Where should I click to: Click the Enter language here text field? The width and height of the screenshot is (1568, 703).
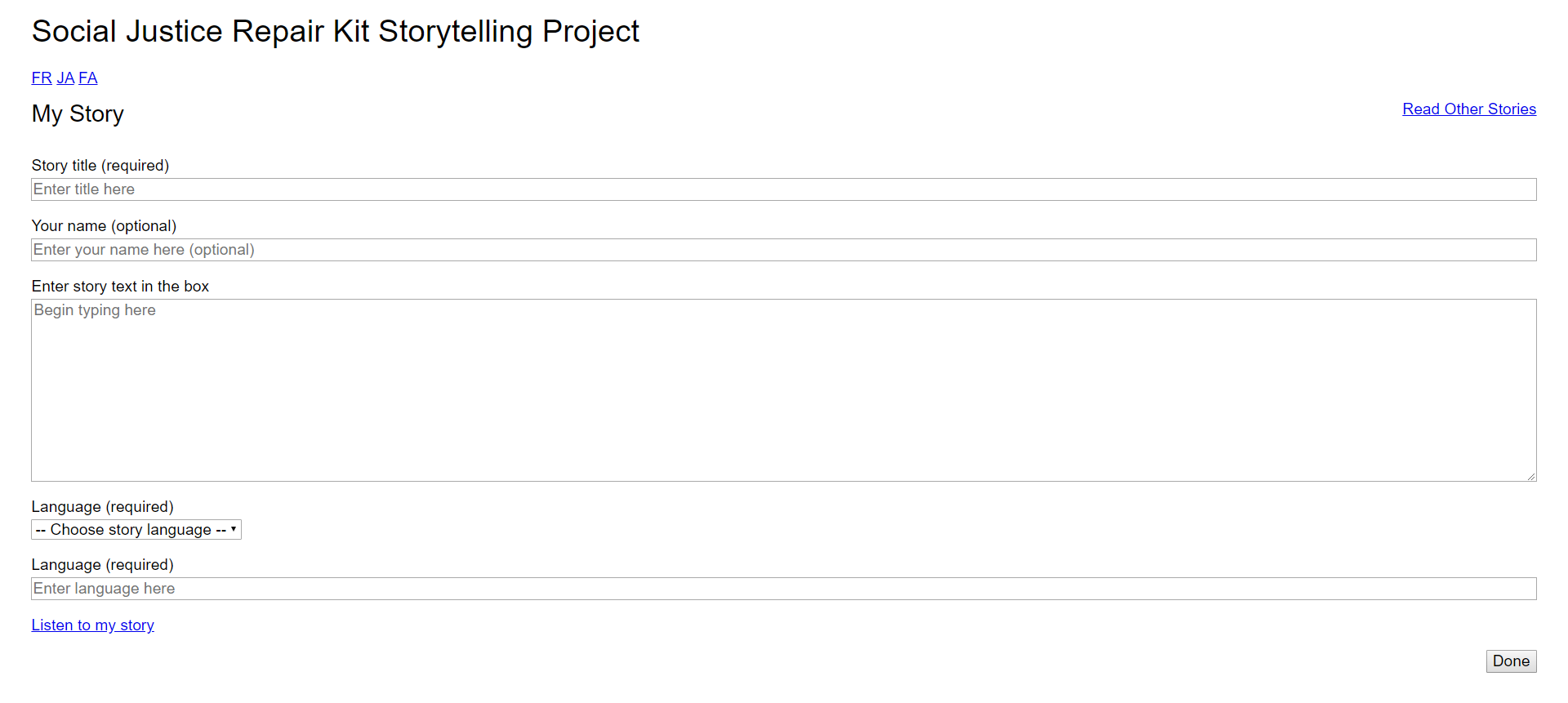click(490, 588)
